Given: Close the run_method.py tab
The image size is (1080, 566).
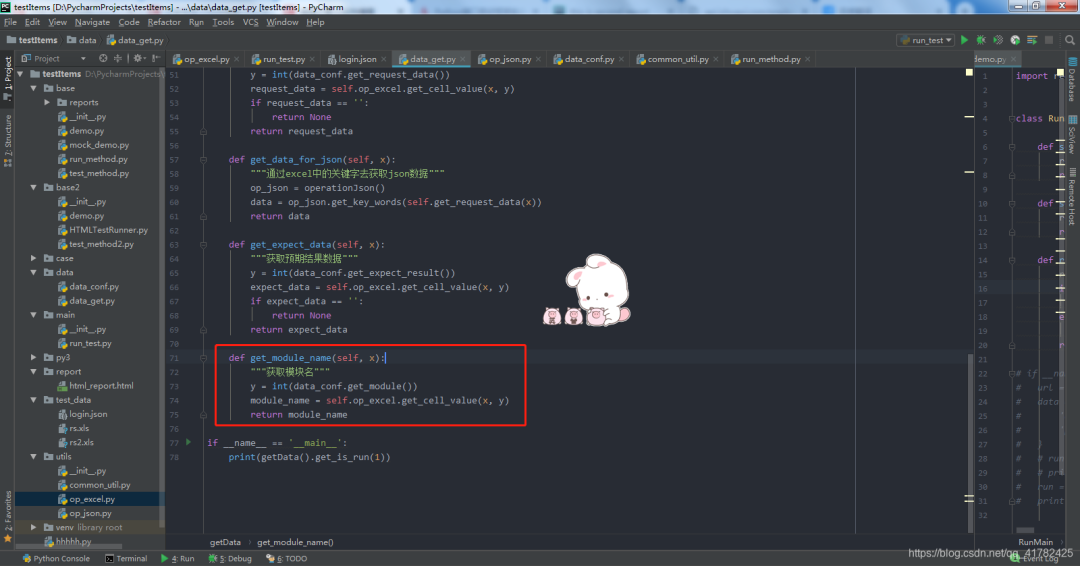Looking at the screenshot, I should 808,59.
